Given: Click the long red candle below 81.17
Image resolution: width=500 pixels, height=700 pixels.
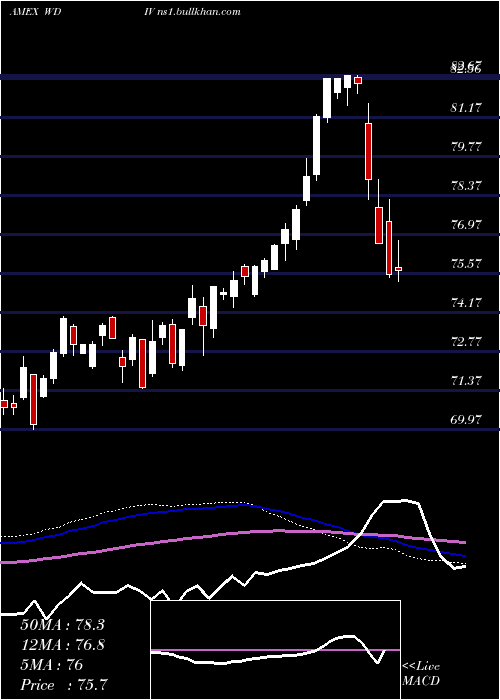Looking at the screenshot, I should [368, 151].
